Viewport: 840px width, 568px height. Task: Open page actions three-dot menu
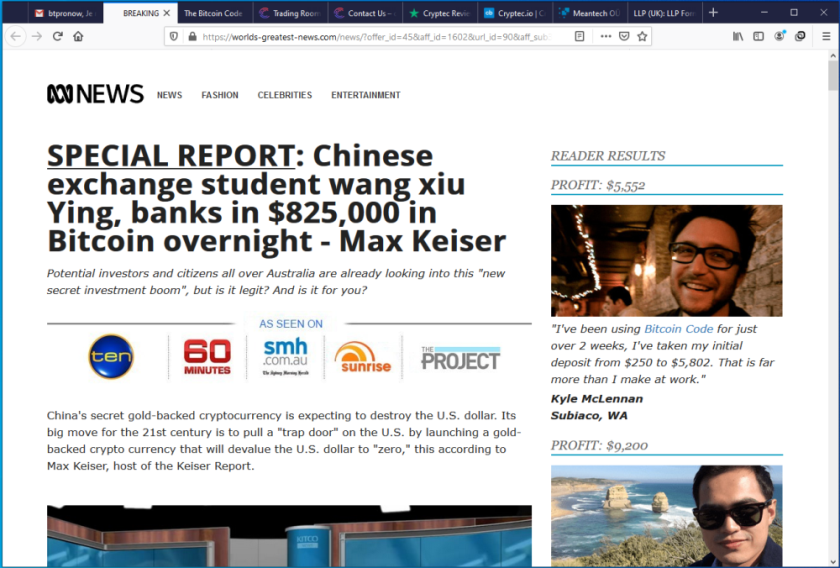(x=605, y=36)
